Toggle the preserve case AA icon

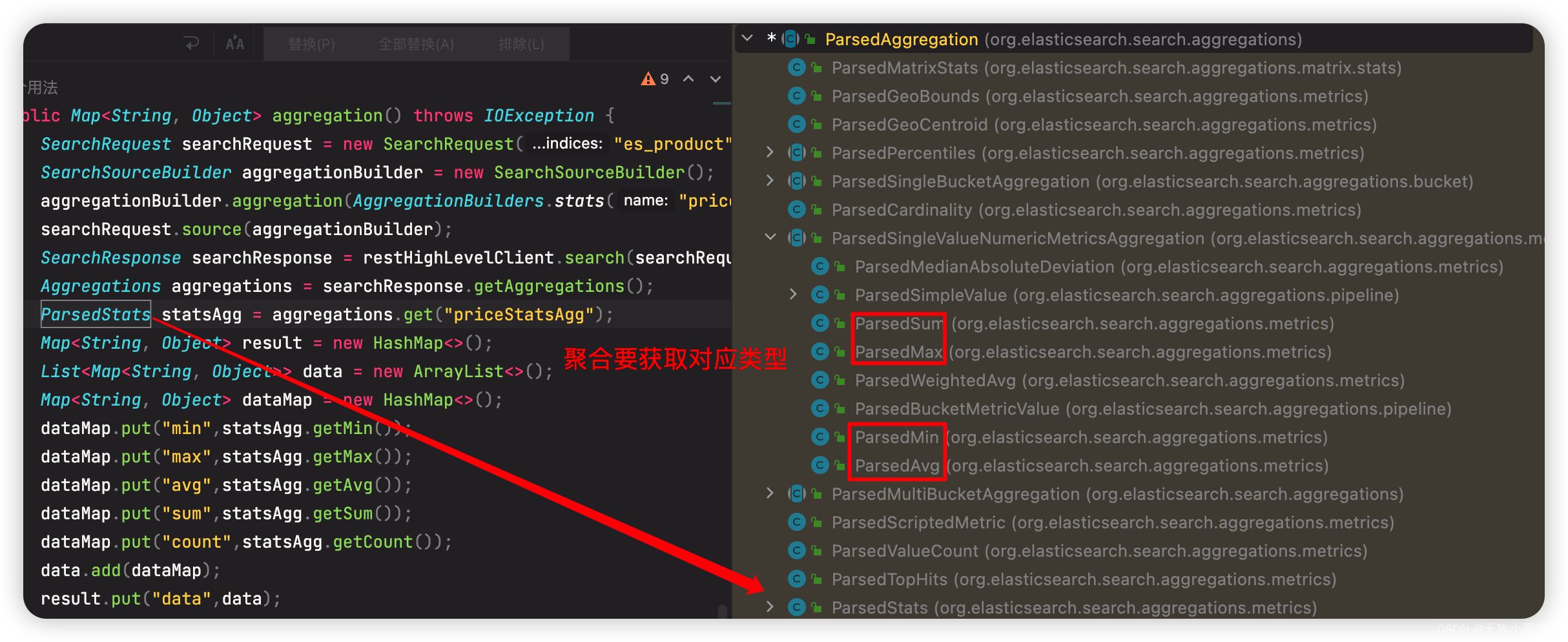tap(234, 43)
